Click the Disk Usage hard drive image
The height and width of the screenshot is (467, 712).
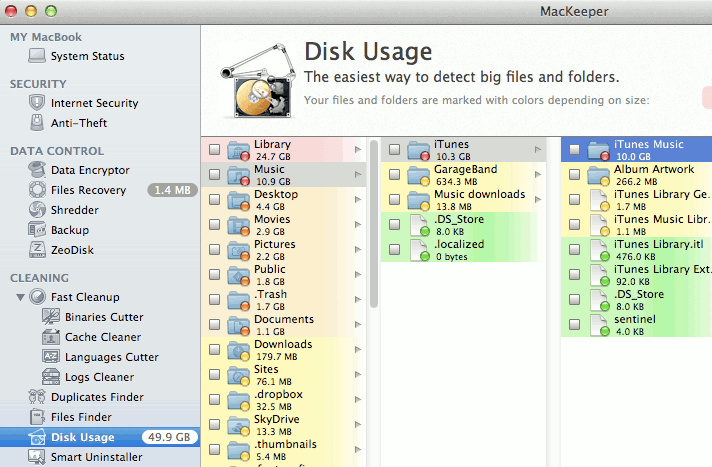pos(257,81)
